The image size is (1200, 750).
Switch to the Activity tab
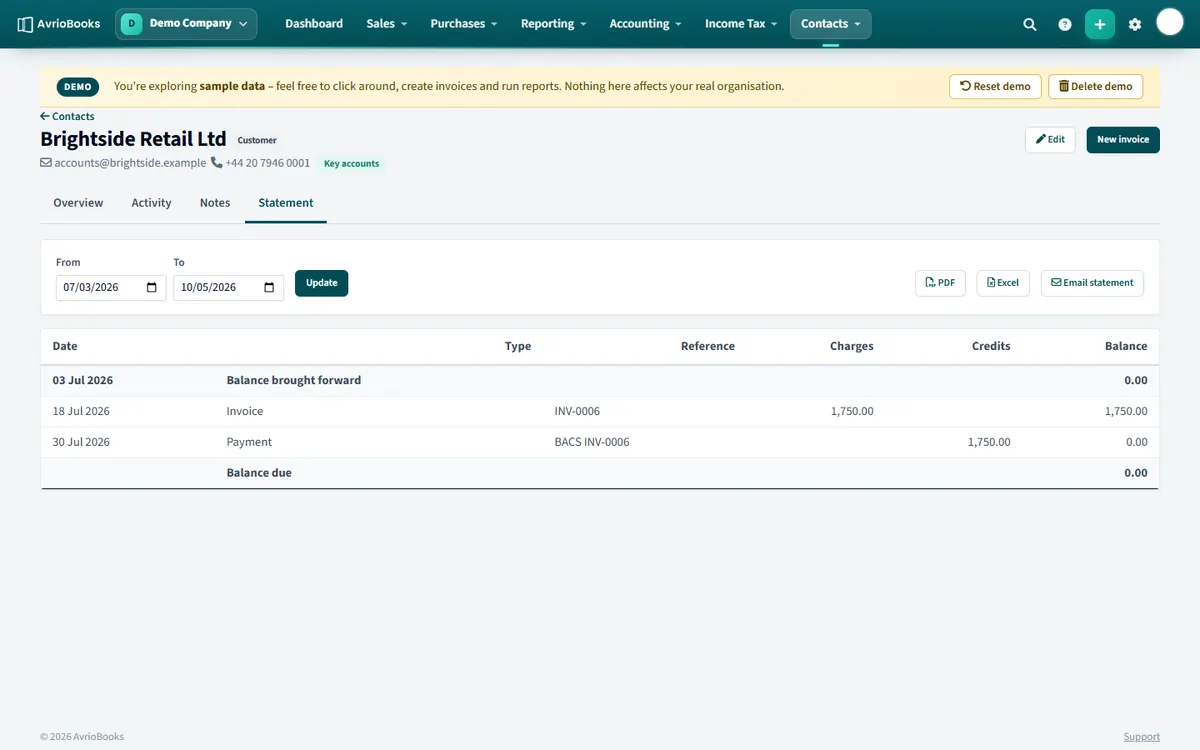pos(151,203)
